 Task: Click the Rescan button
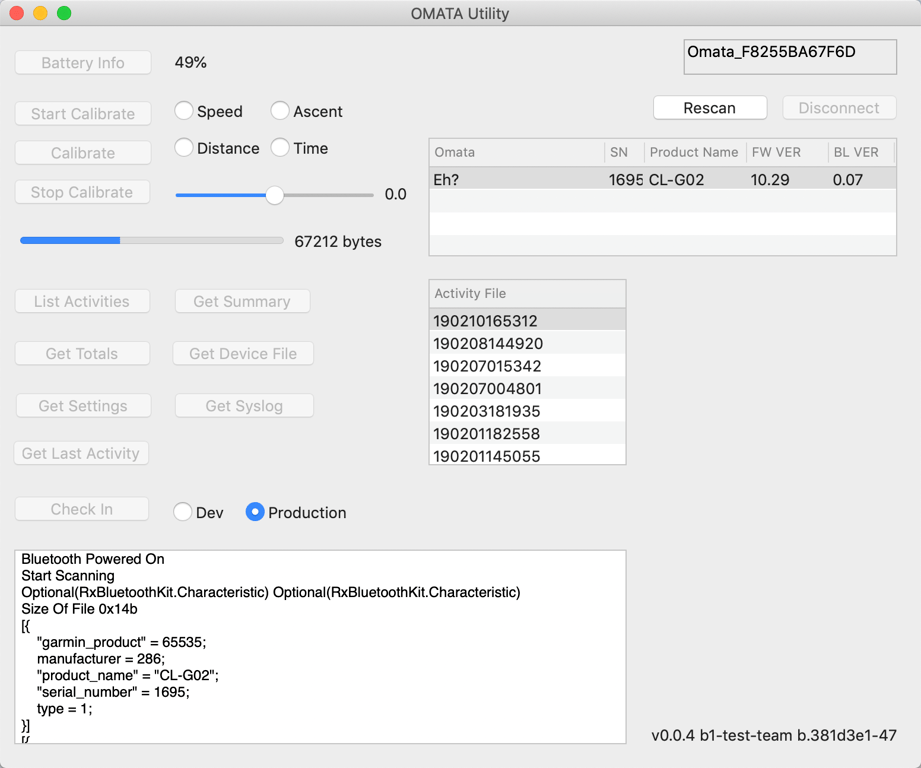[x=710, y=108]
